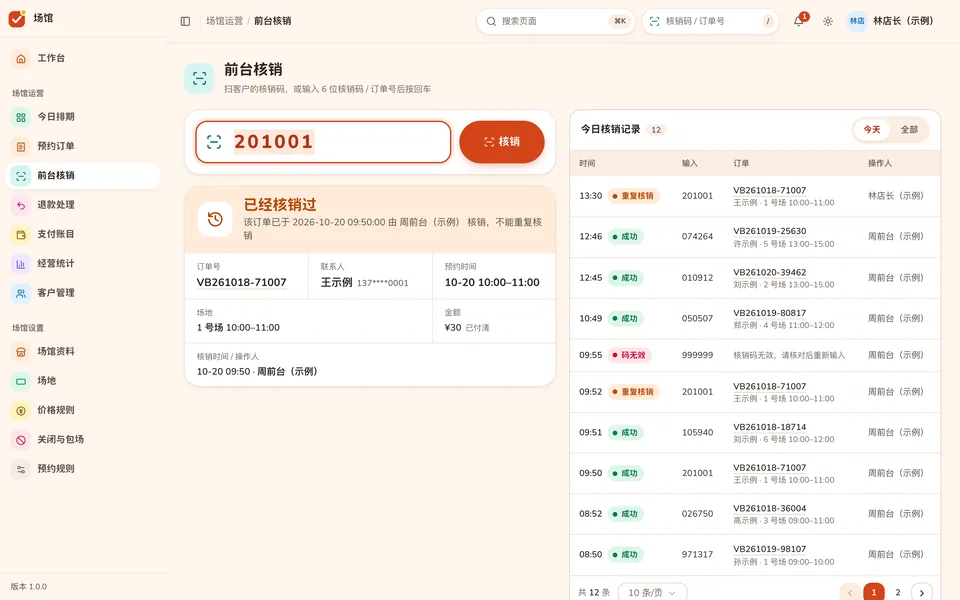Click scan icon in top 核销码 field
Image resolution: width=960 pixels, height=600 pixels.
pyautogui.click(x=654, y=21)
